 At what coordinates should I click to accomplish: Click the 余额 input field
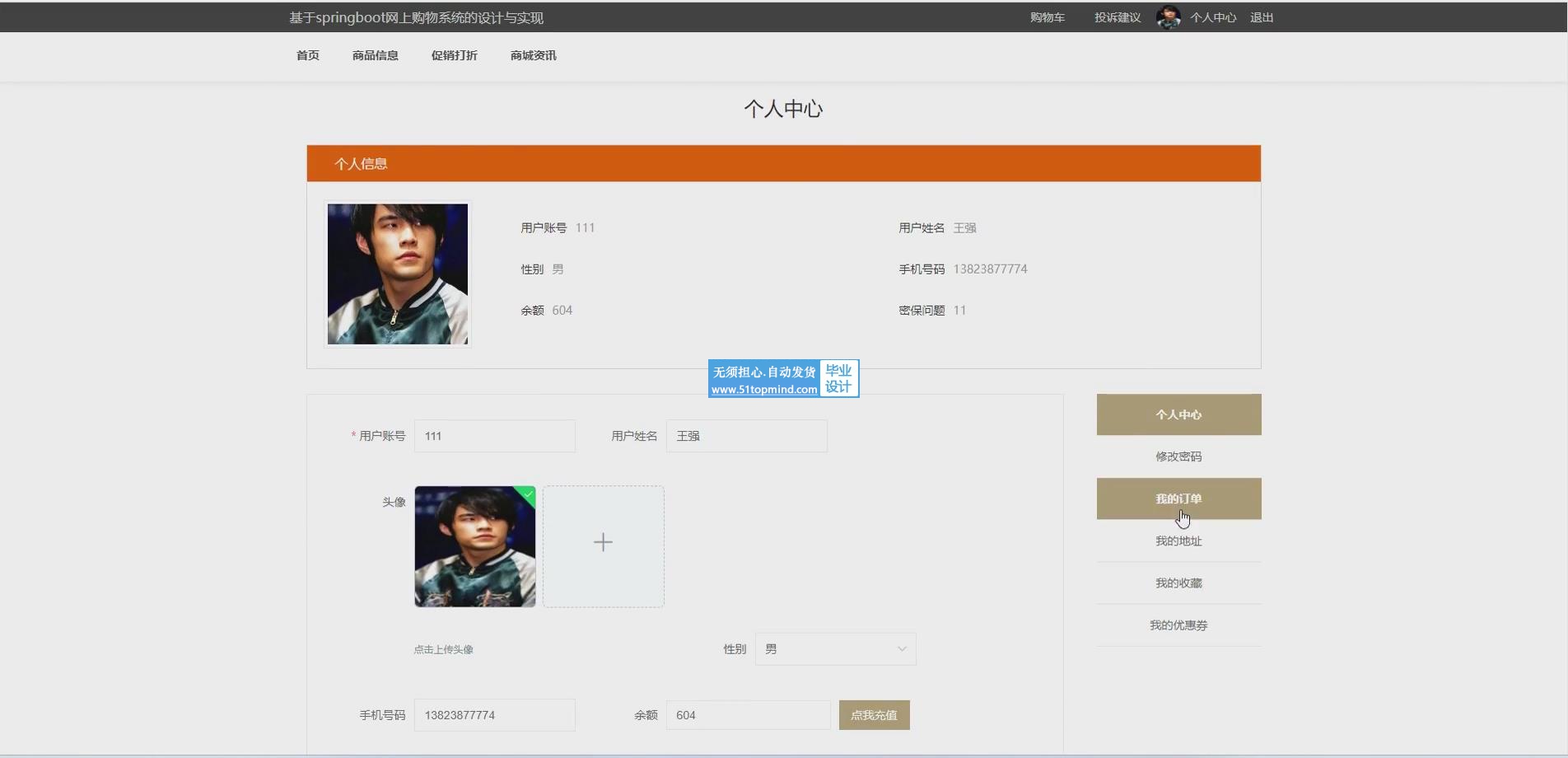(748, 715)
